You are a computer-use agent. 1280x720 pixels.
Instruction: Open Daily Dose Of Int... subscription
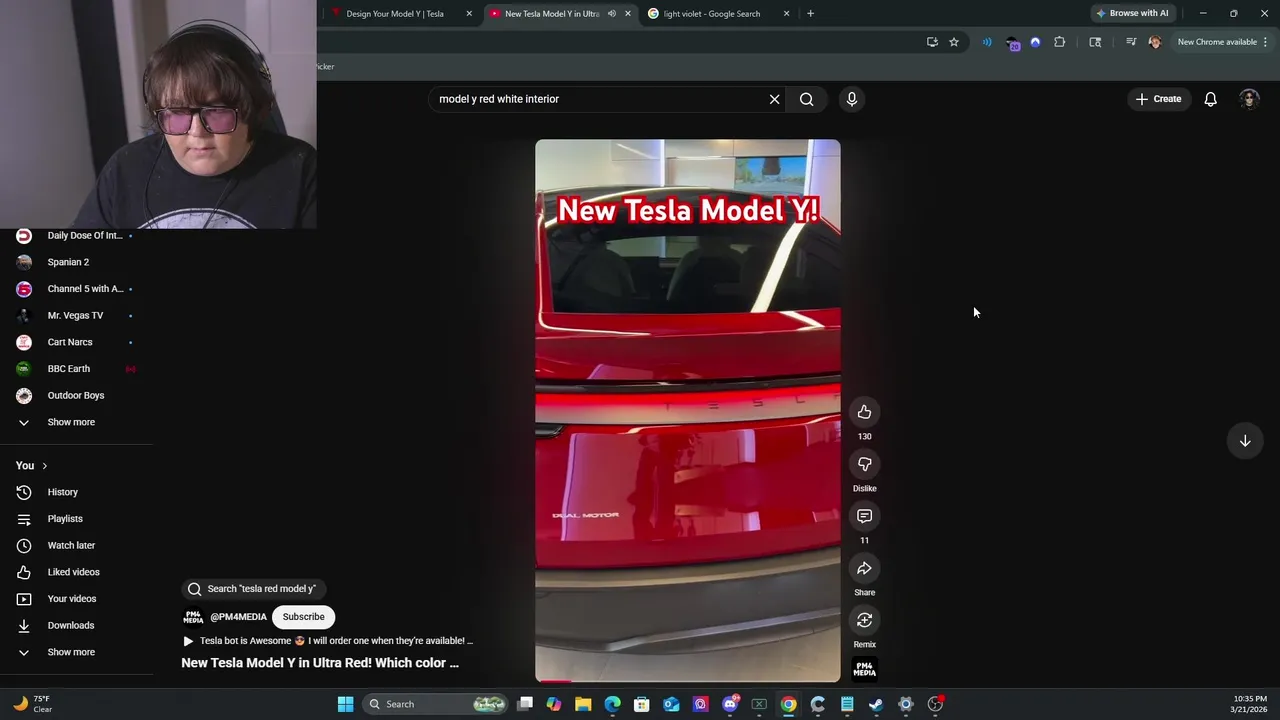76,235
